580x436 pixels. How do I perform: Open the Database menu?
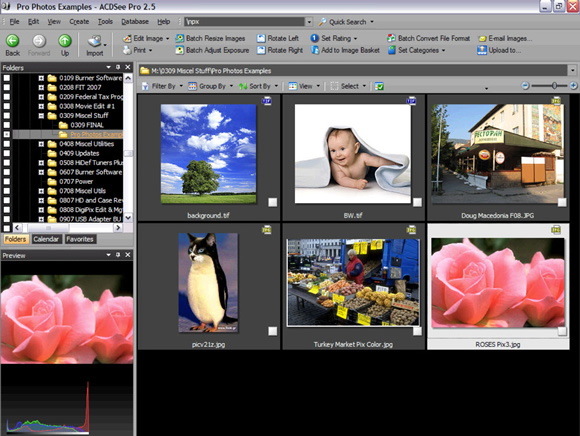(135, 22)
